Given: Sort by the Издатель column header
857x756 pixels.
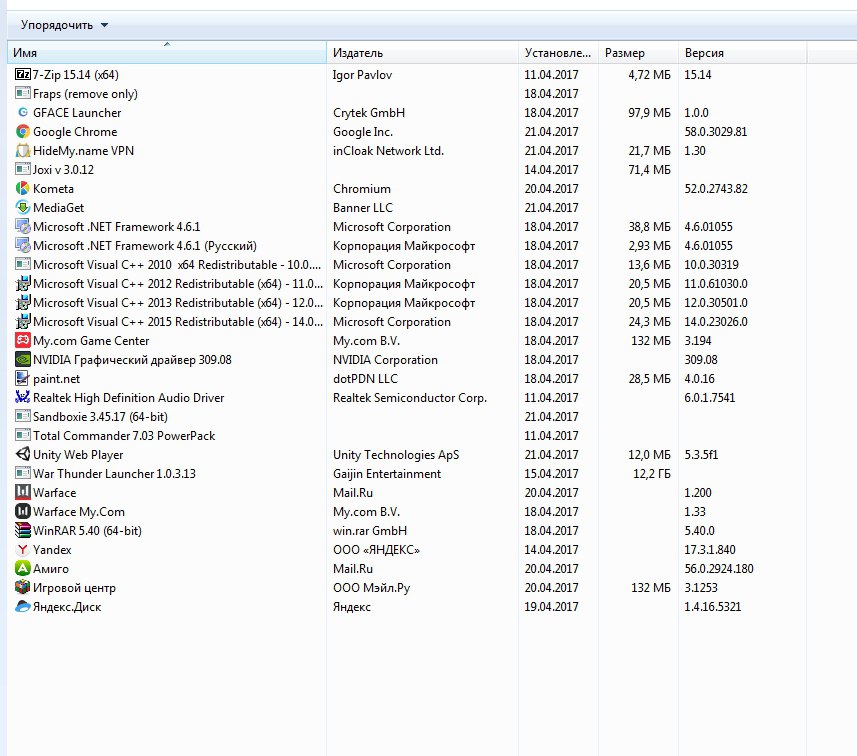Looking at the screenshot, I should coord(422,53).
